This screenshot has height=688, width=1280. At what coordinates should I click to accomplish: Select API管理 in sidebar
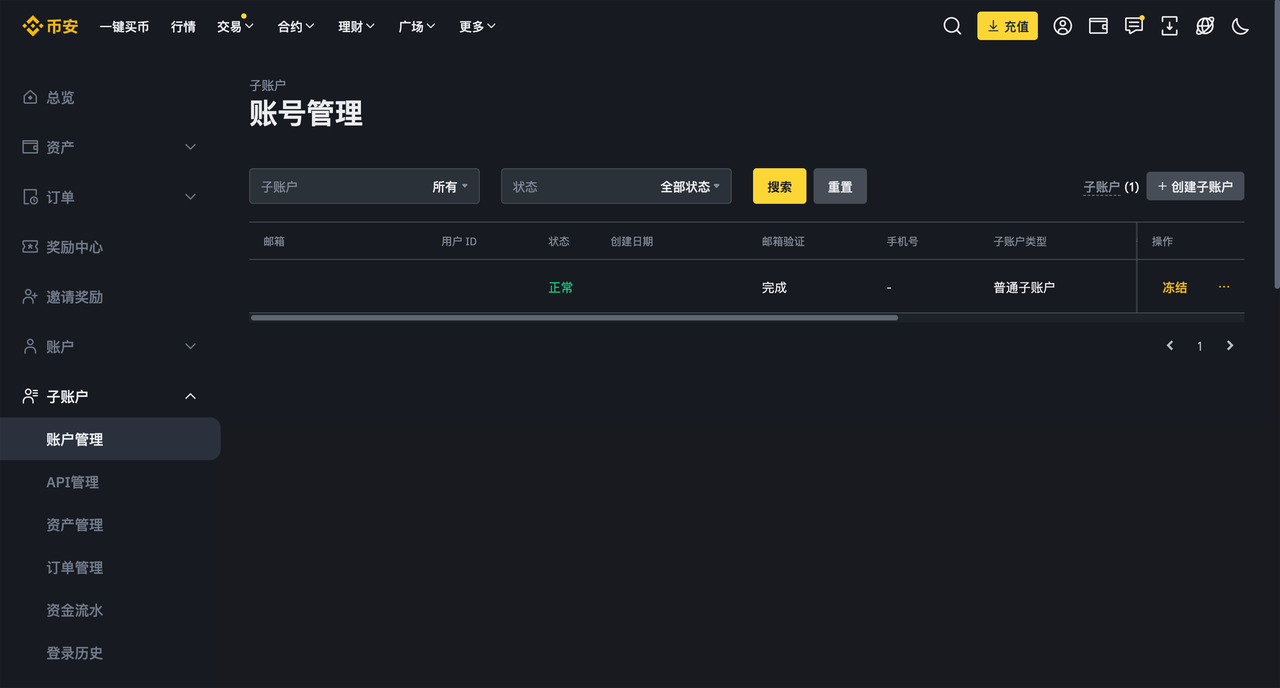click(x=73, y=482)
